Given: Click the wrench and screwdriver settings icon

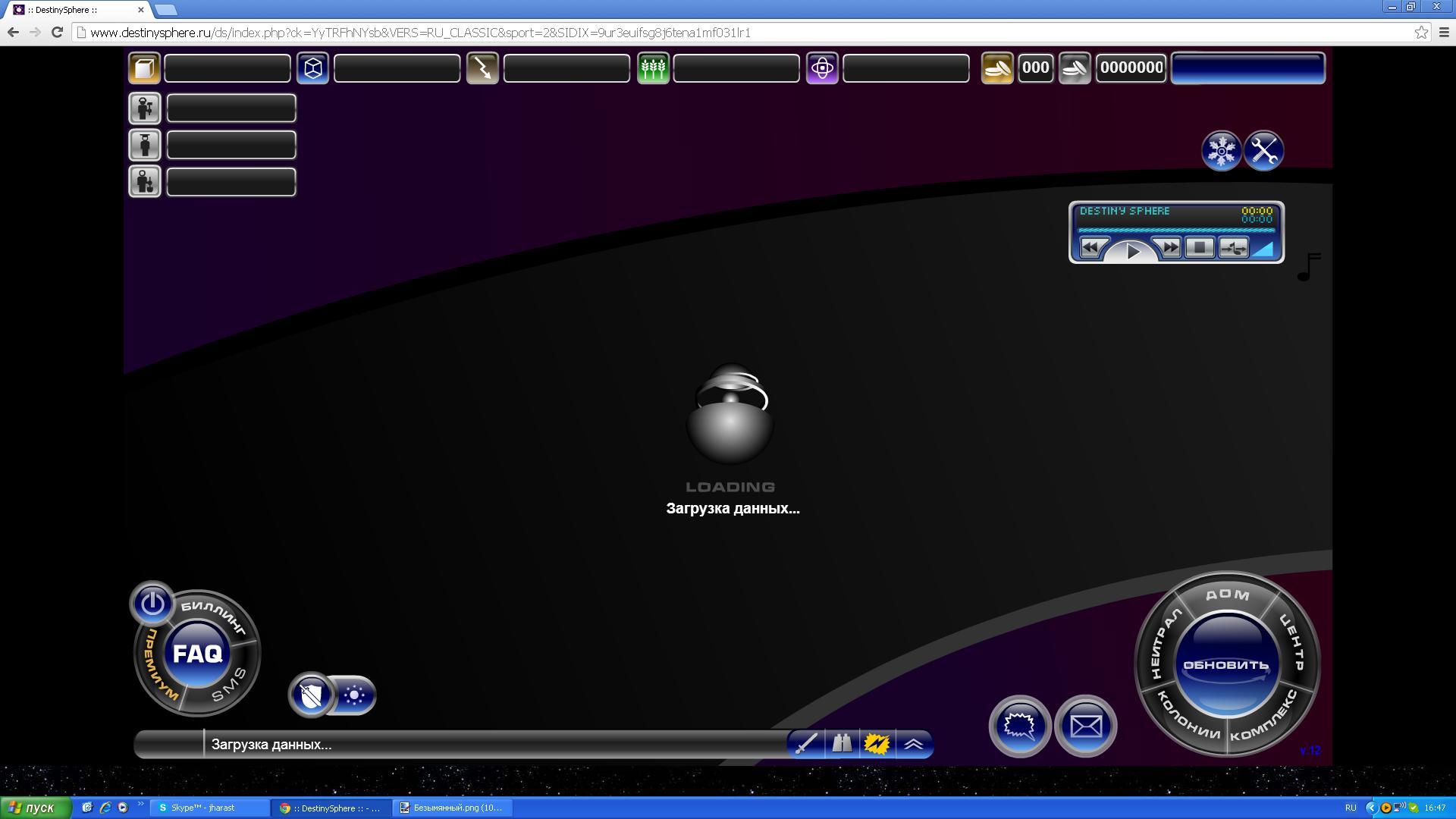Looking at the screenshot, I should [x=1263, y=150].
